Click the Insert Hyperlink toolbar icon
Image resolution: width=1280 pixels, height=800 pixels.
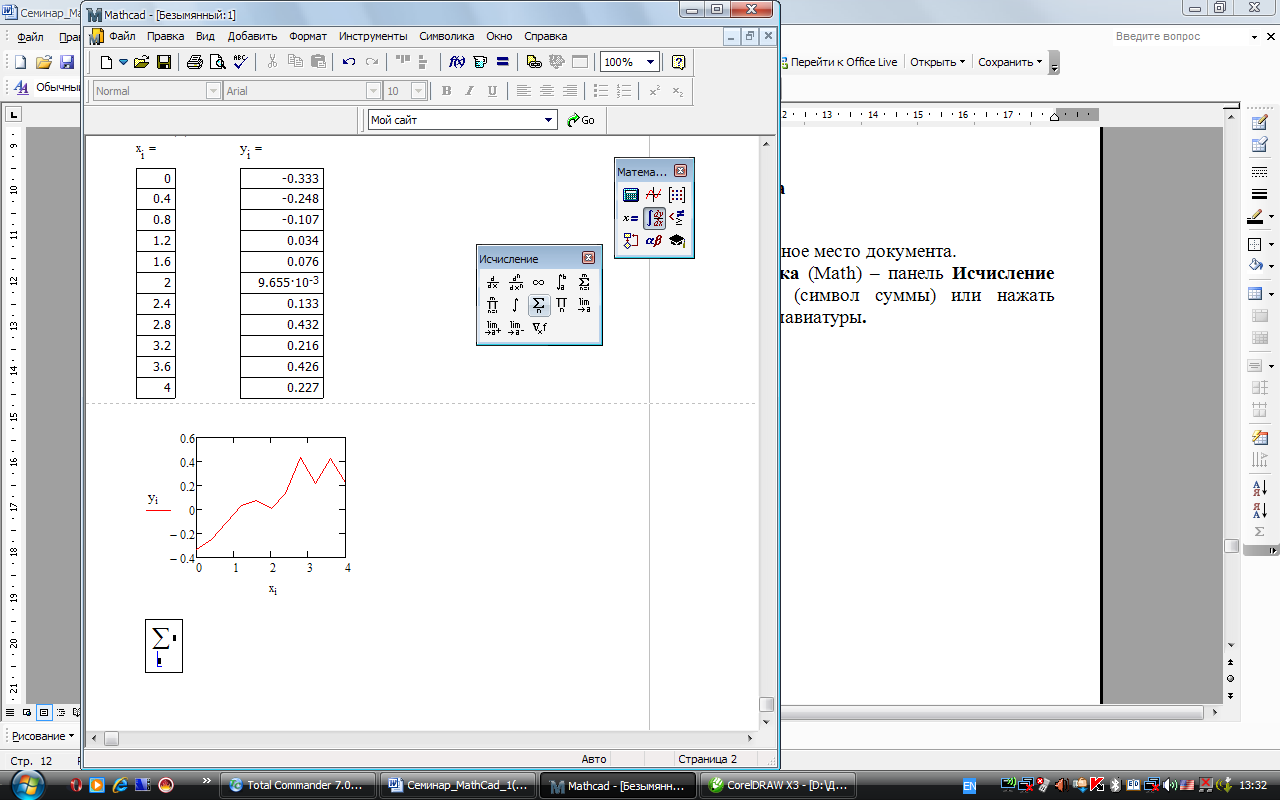tap(534, 62)
